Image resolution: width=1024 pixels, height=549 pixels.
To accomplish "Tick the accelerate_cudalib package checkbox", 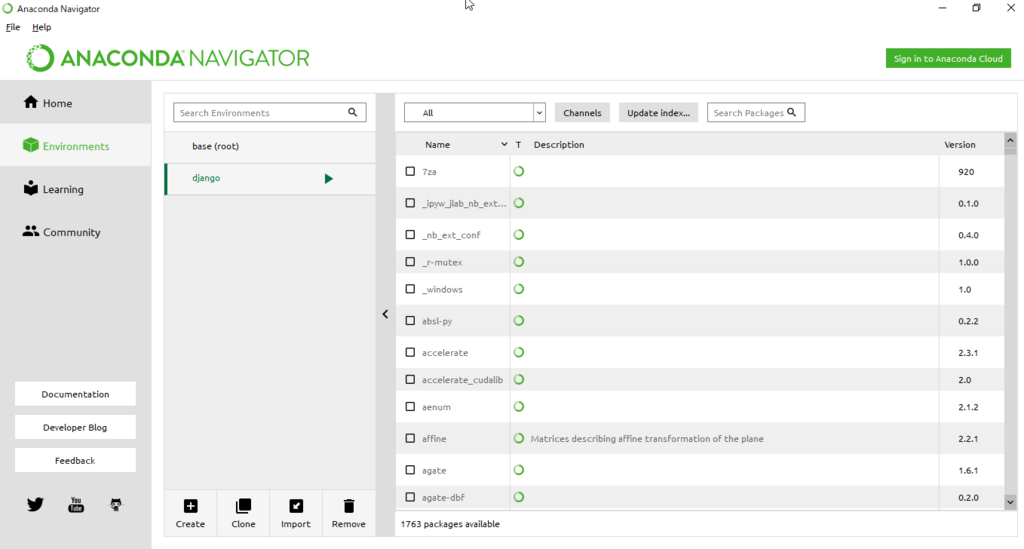I will point(410,379).
